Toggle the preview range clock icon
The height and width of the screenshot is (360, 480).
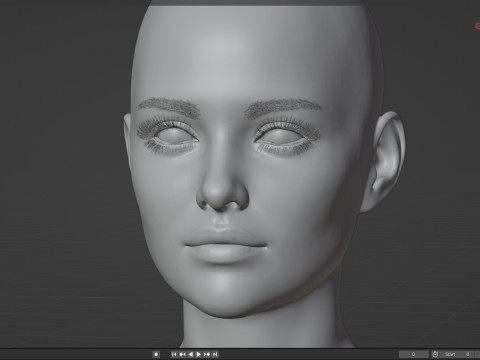(x=435, y=354)
